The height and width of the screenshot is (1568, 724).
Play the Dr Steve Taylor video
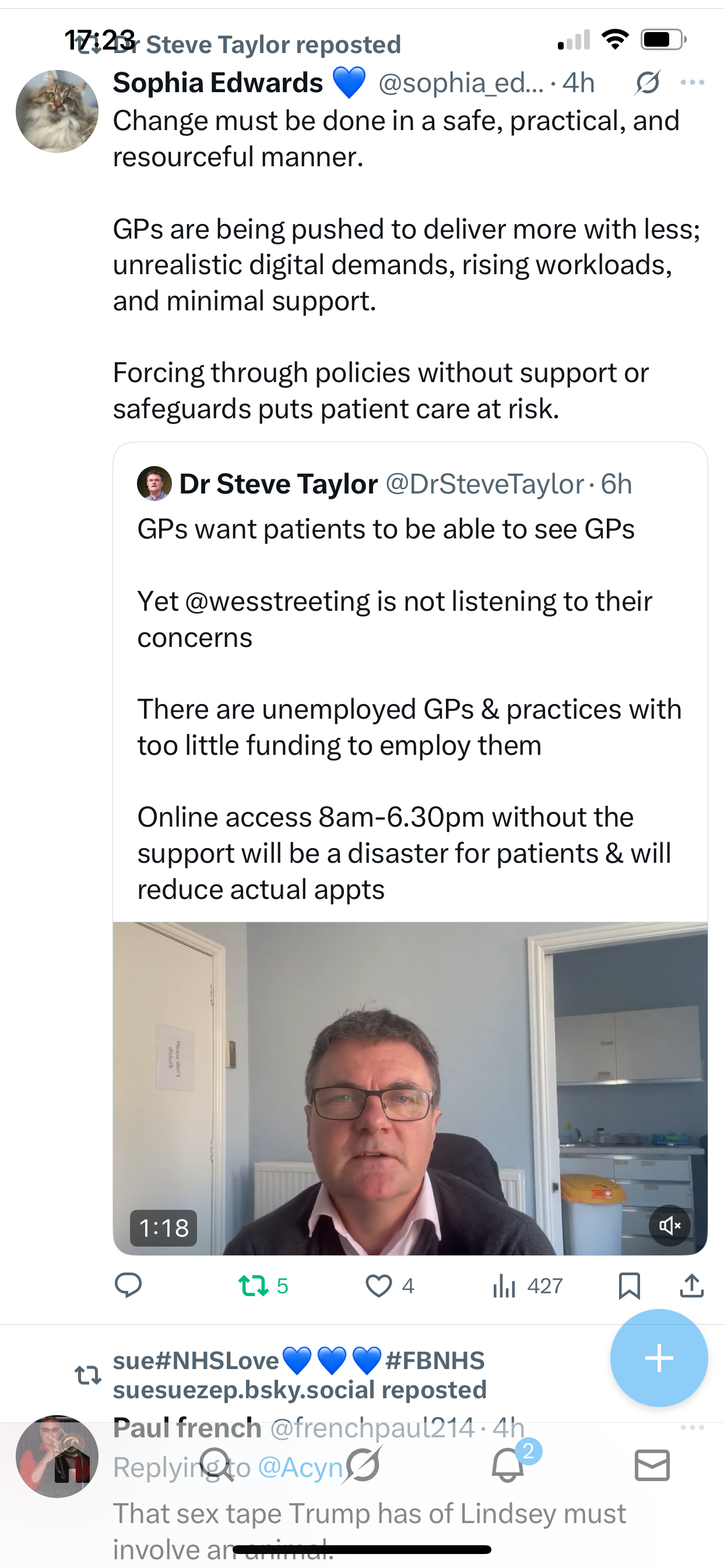[410, 1088]
